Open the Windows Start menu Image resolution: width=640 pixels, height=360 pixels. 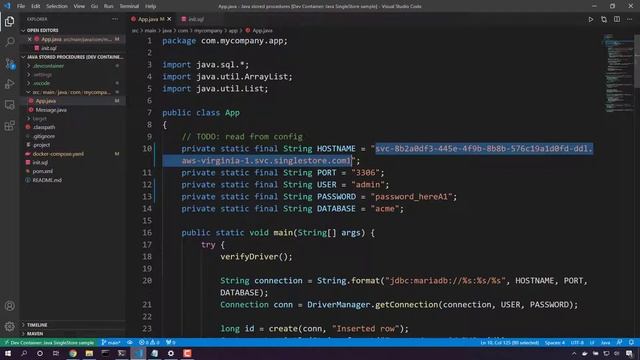tap(8, 353)
